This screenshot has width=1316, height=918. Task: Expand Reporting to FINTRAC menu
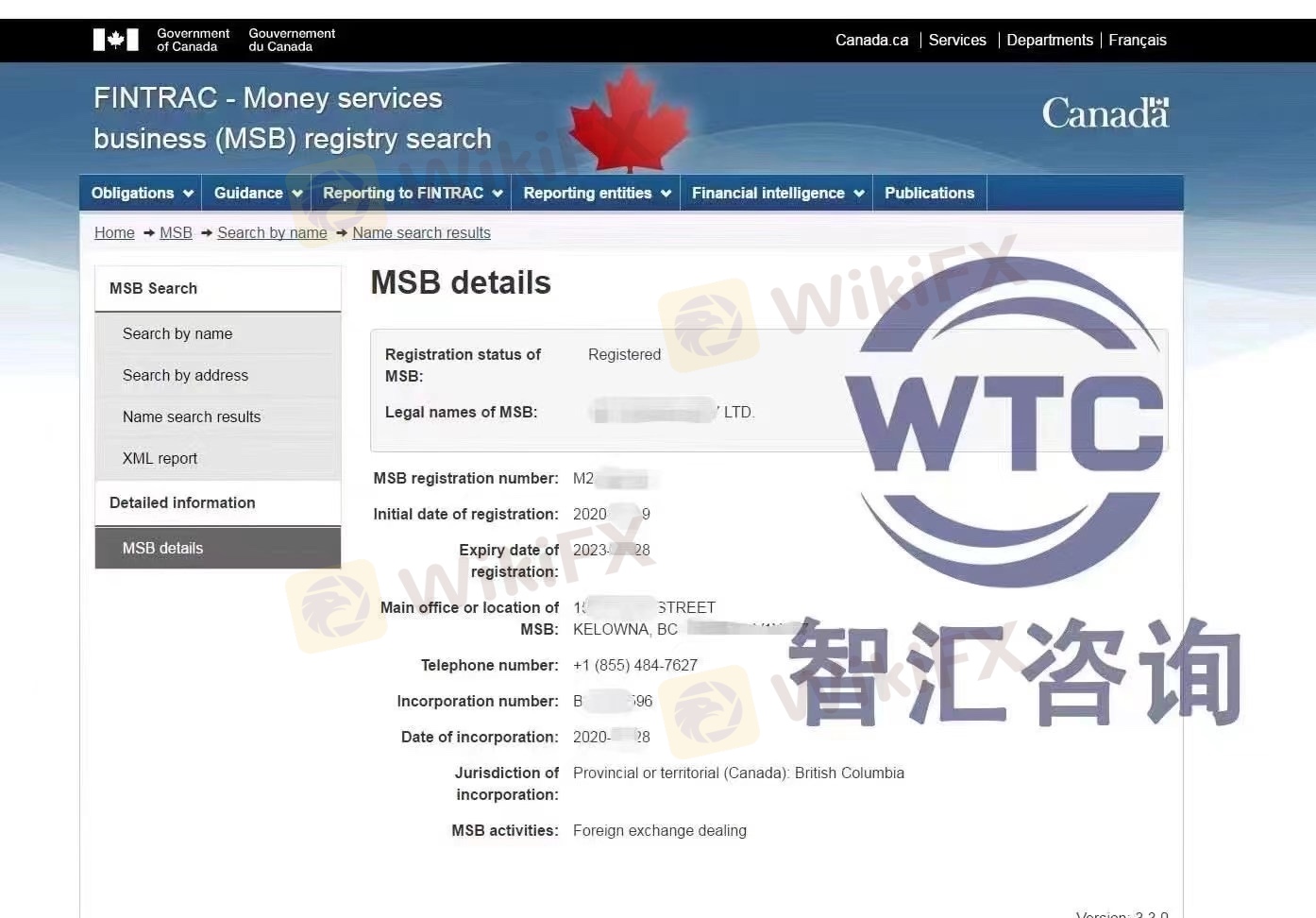coord(412,193)
